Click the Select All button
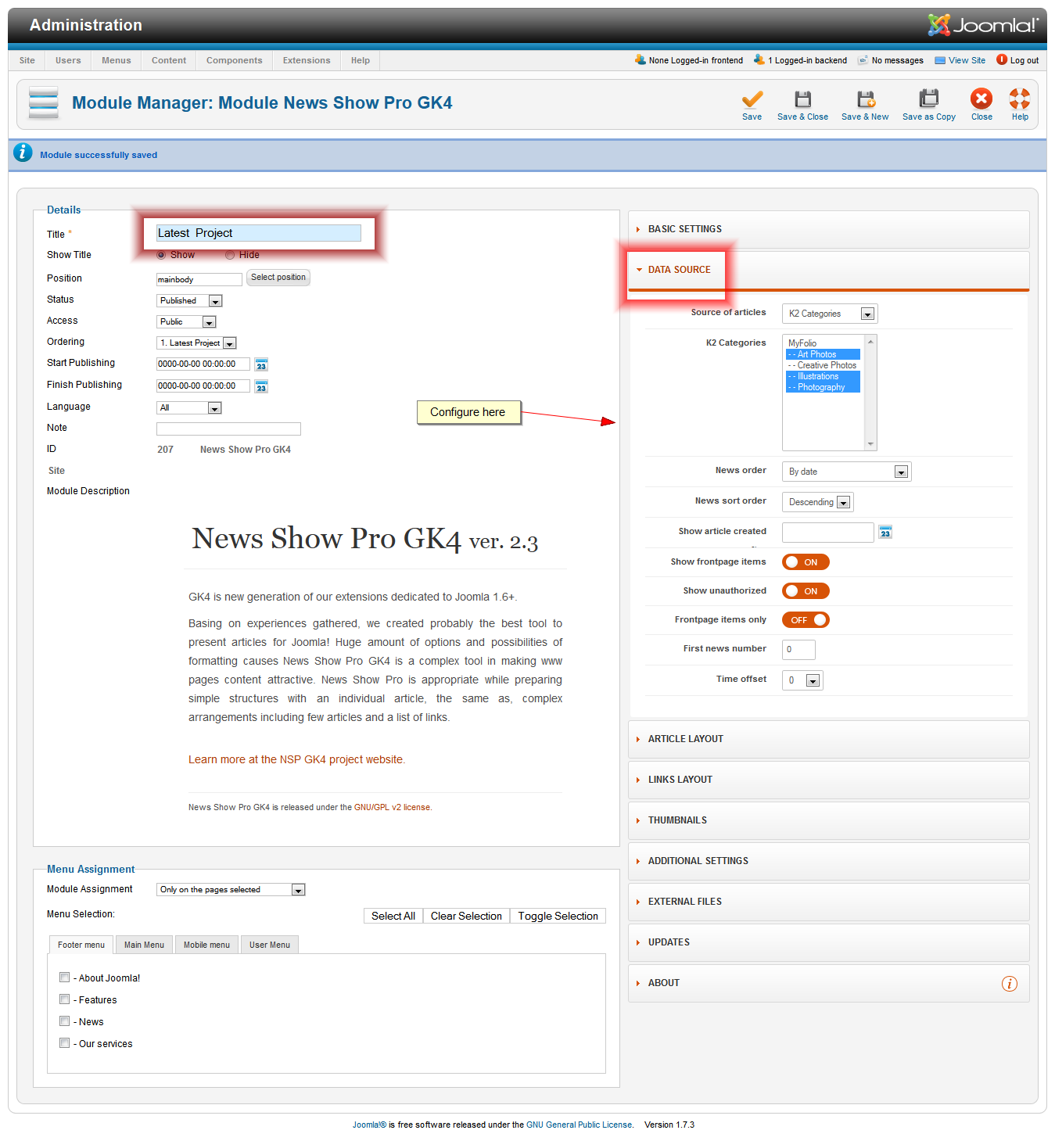The height and width of the screenshot is (1148, 1055). (x=393, y=916)
